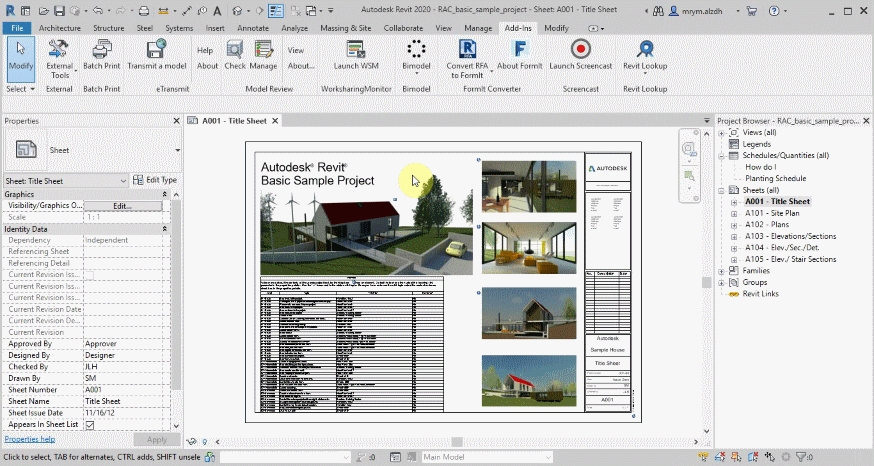The width and height of the screenshot is (874, 466).
Task: Launch Screencast recorder from ribbon
Action: (x=580, y=50)
